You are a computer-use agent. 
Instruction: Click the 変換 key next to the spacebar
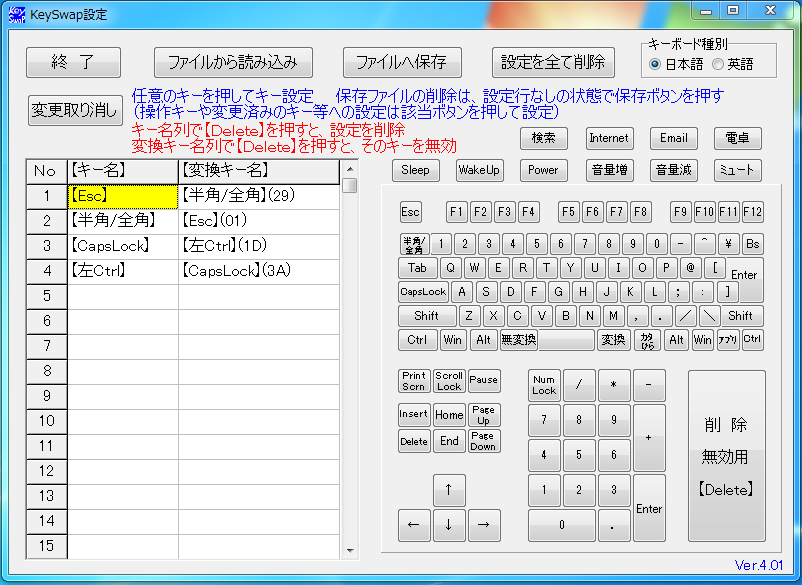pyautogui.click(x=613, y=340)
